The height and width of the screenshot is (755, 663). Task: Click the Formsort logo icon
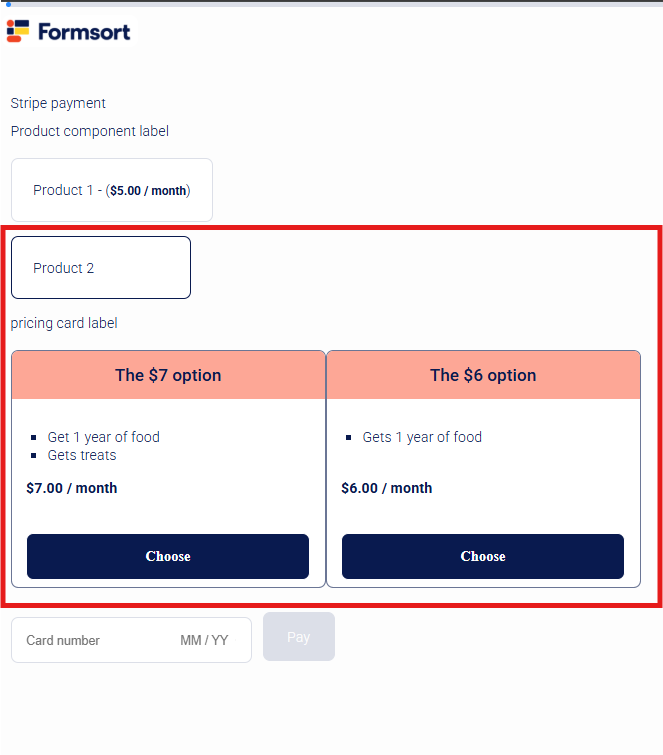point(18,31)
